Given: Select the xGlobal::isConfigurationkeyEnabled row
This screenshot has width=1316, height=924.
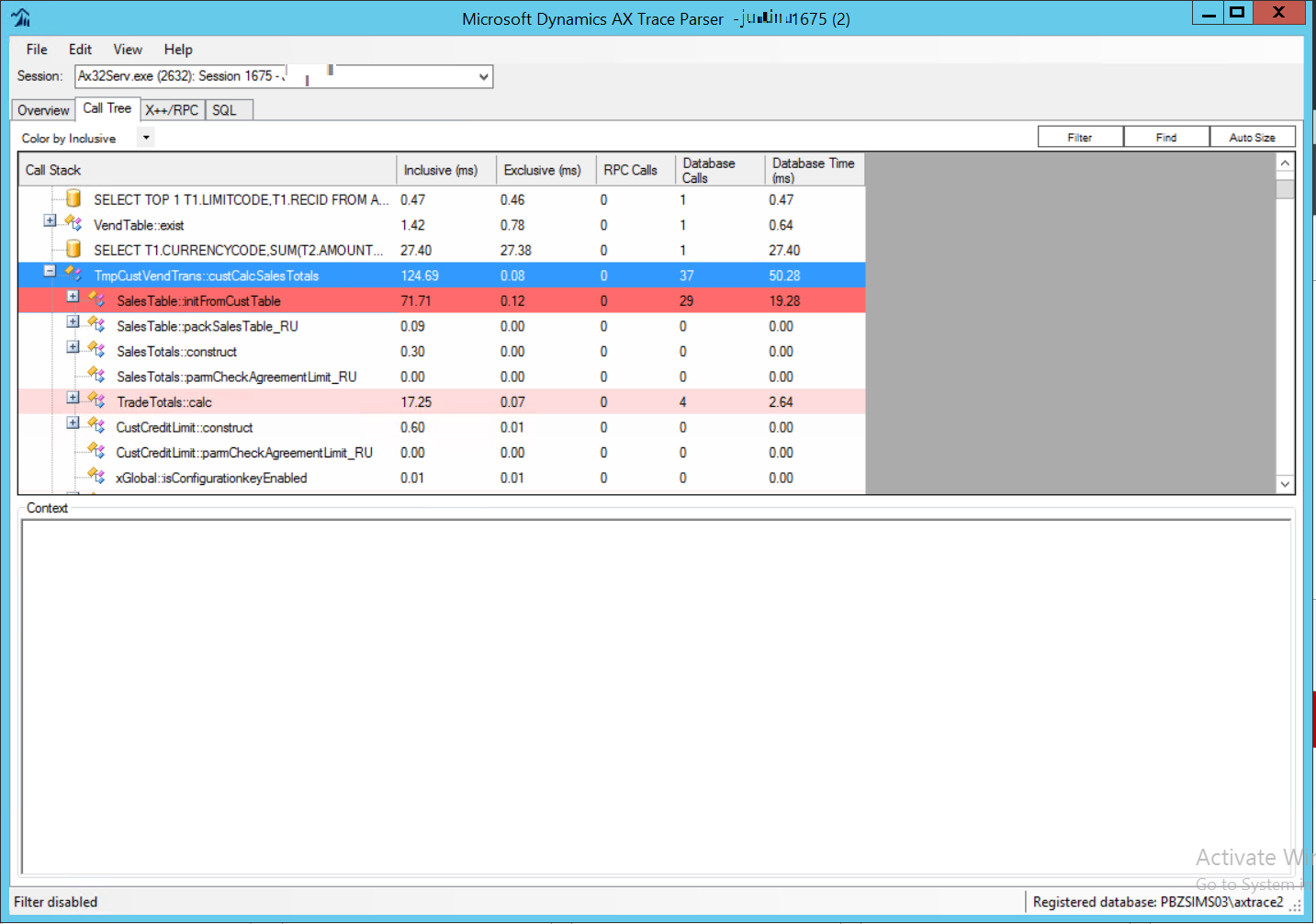Looking at the screenshot, I should pos(442,478).
